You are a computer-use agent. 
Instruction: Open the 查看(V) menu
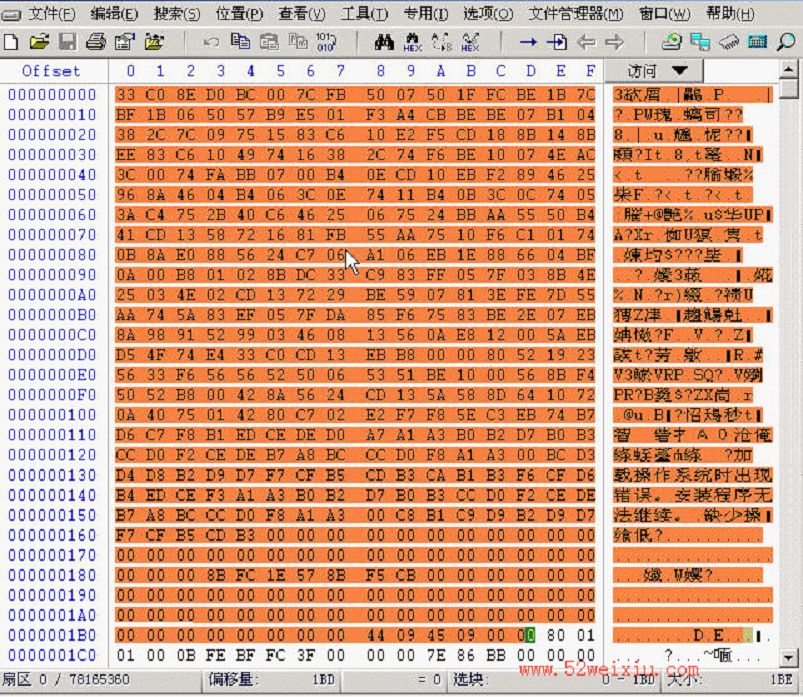302,13
